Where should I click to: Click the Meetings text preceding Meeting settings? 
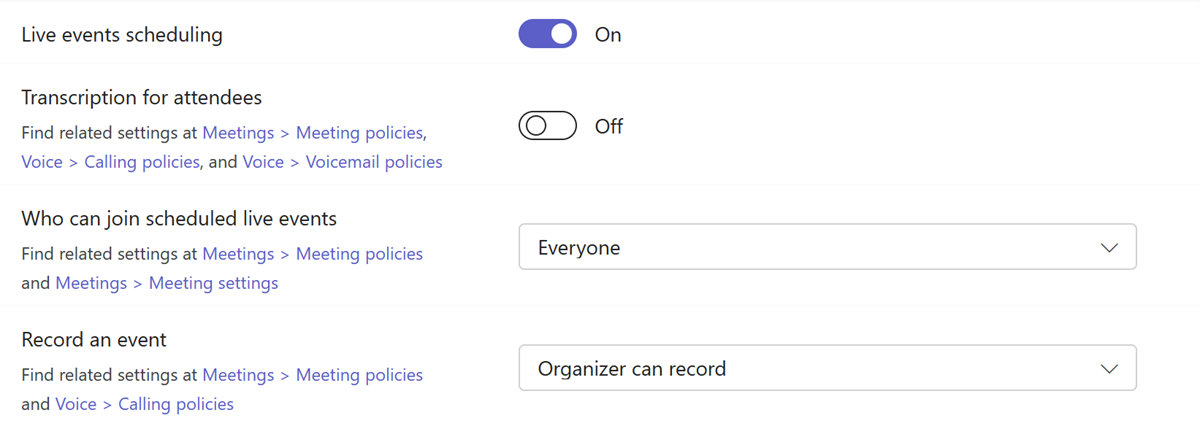coord(91,283)
